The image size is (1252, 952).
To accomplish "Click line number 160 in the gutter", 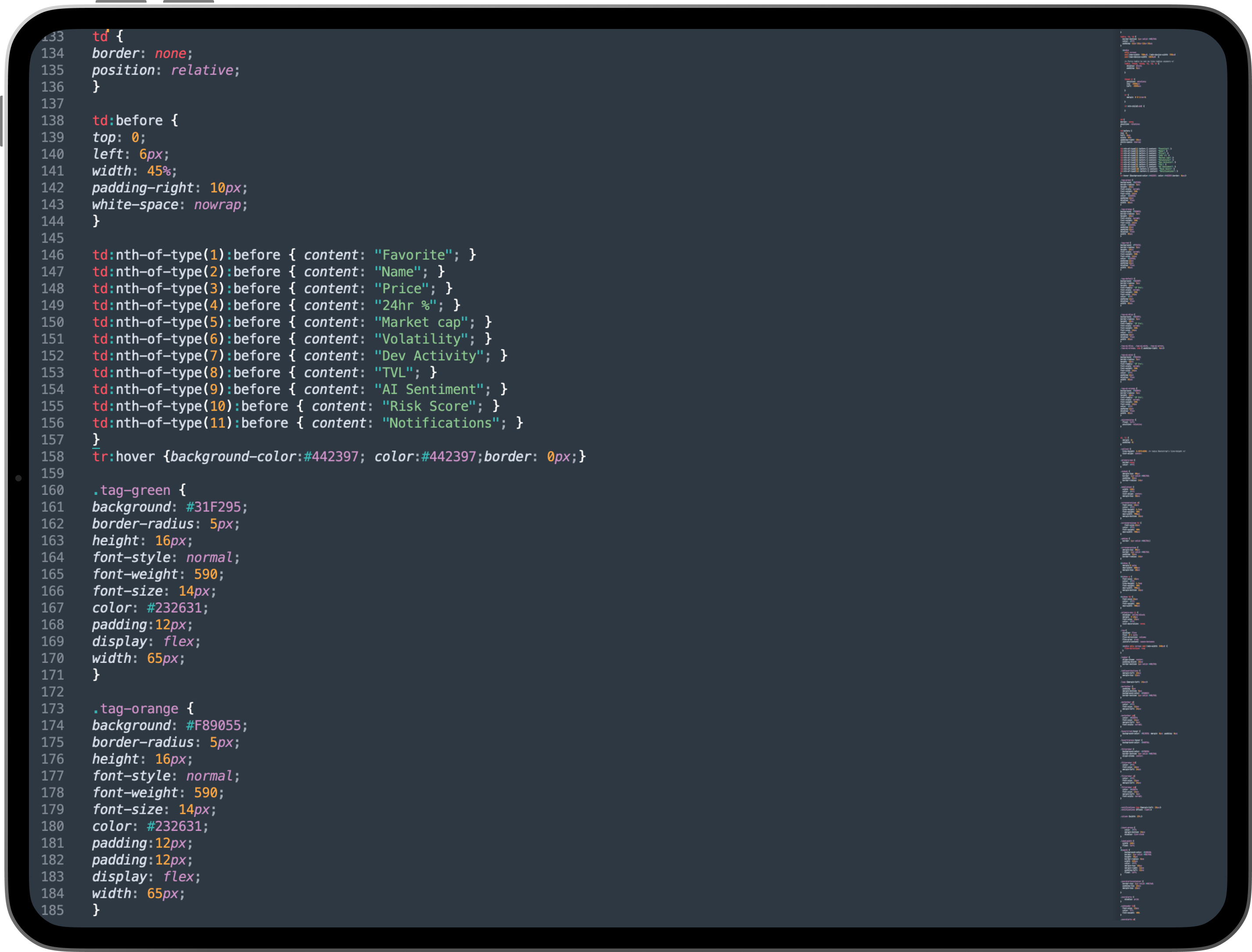I will point(52,490).
